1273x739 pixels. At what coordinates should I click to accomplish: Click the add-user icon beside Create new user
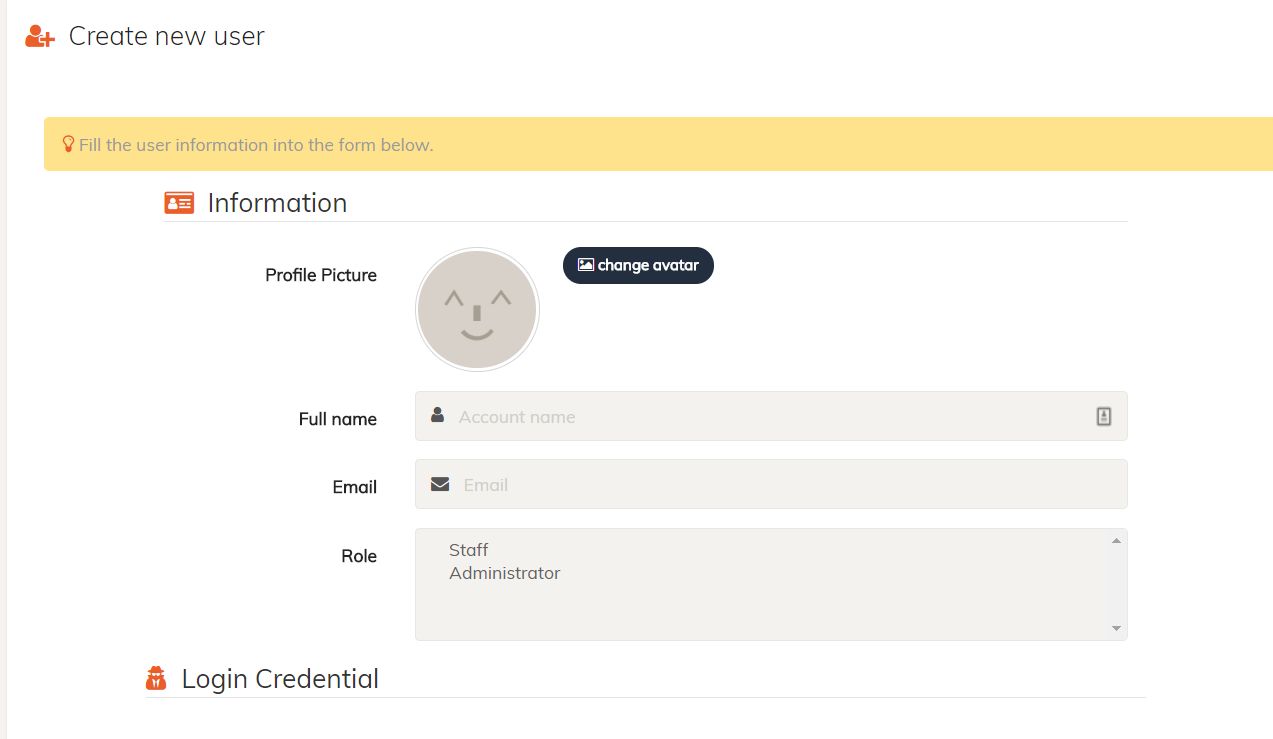39,37
